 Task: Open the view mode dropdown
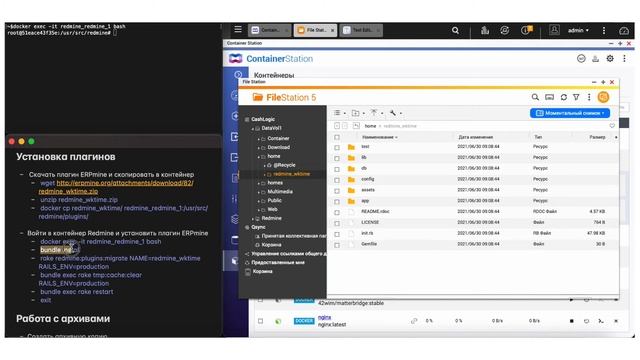tap(340, 113)
